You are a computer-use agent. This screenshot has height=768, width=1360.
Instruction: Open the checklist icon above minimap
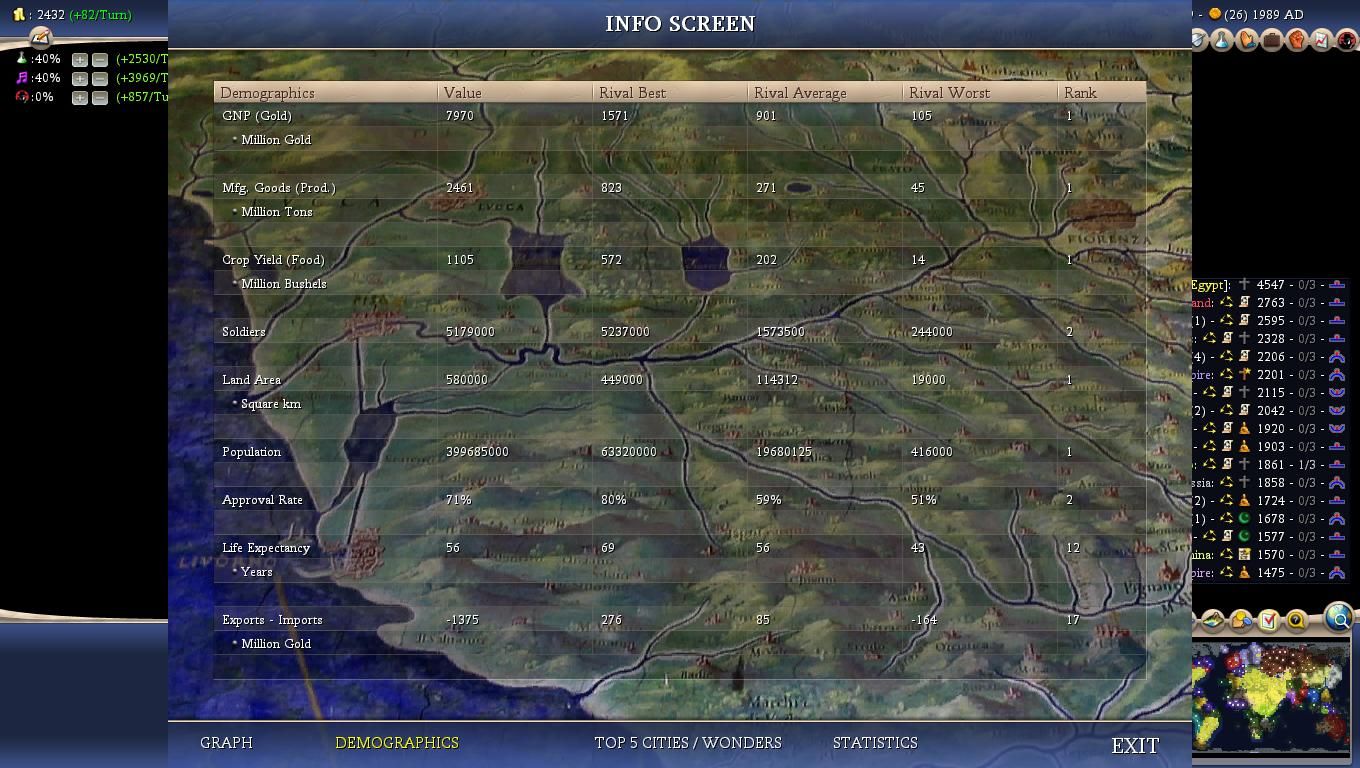click(1268, 621)
